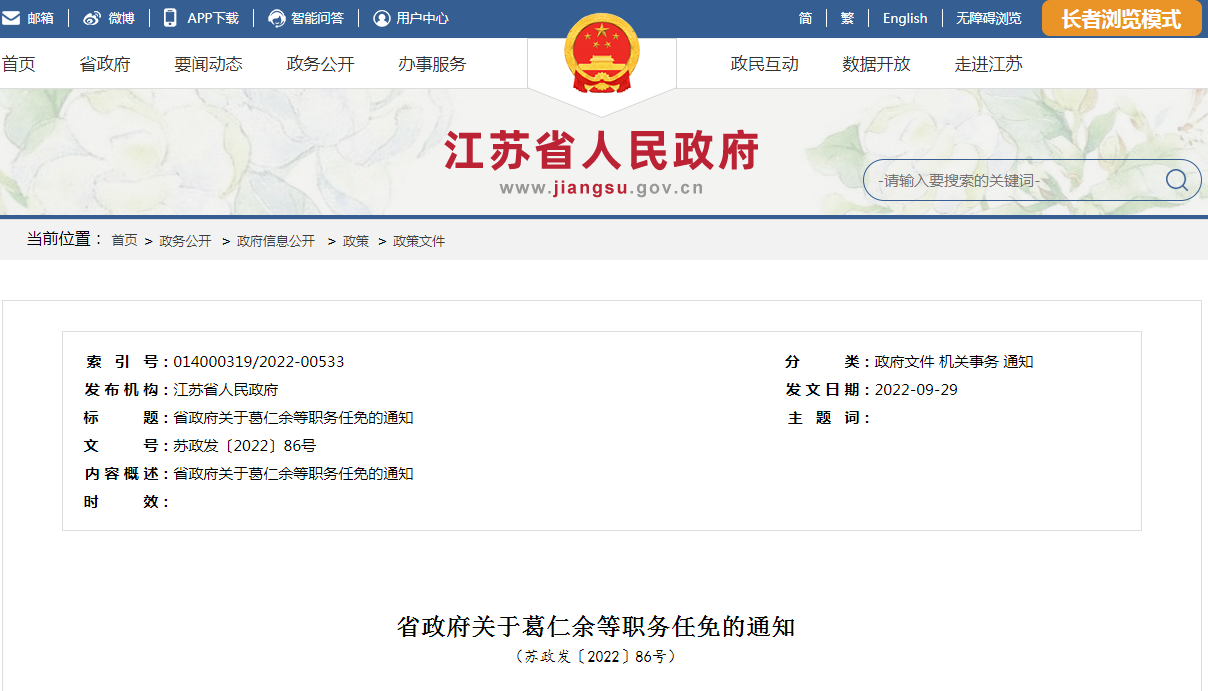Viewport: 1208px width, 691px height.
Task: Click the mail envelope icon
Action: (x=11, y=18)
